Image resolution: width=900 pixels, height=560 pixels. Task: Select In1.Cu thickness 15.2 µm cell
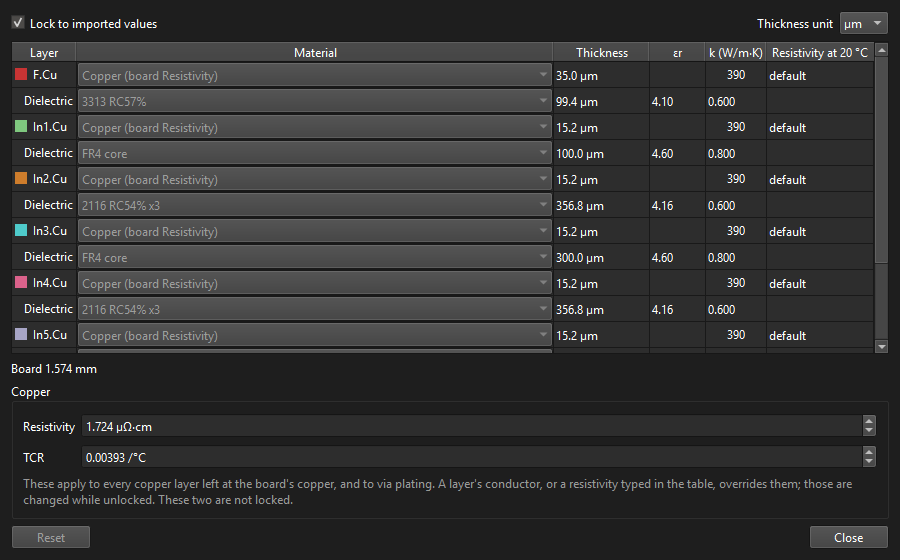coord(601,127)
